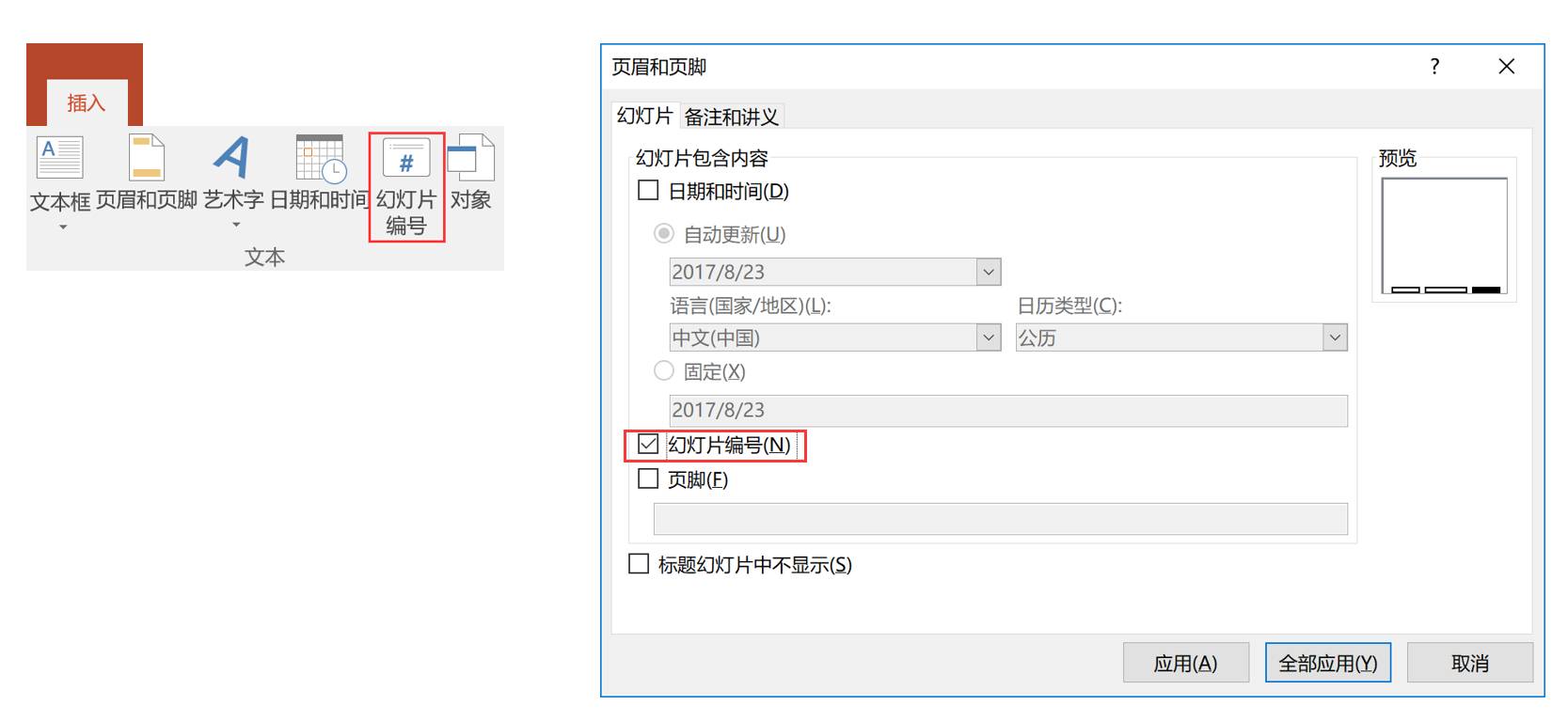Enable the 页脚(F) checkbox
The height and width of the screenshot is (721, 1568).
pos(648,478)
